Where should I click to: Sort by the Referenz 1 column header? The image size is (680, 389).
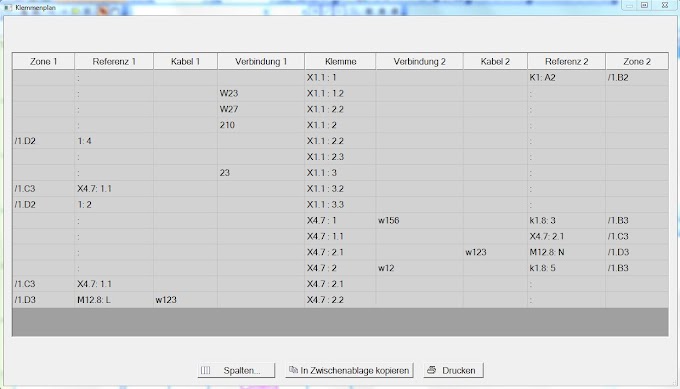click(114, 61)
